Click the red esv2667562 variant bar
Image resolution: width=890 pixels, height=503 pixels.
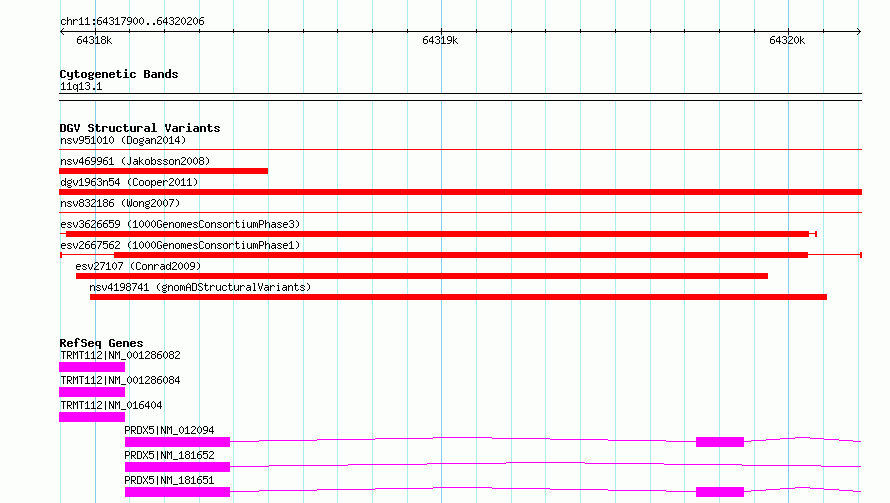pyautogui.click(x=461, y=255)
